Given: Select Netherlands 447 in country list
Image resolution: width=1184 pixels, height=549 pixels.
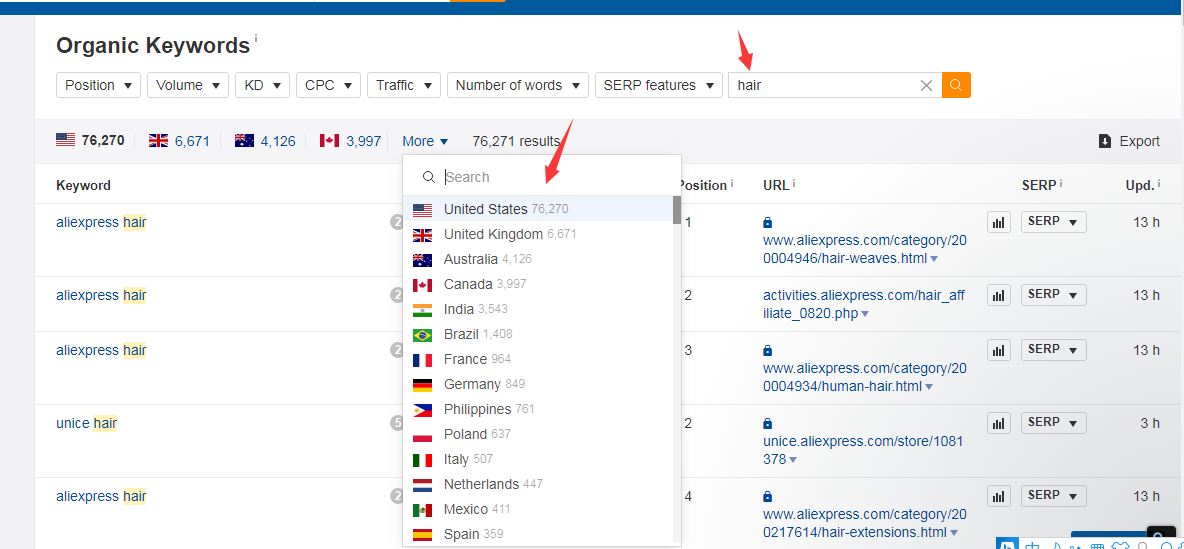Looking at the screenshot, I should point(538,484).
